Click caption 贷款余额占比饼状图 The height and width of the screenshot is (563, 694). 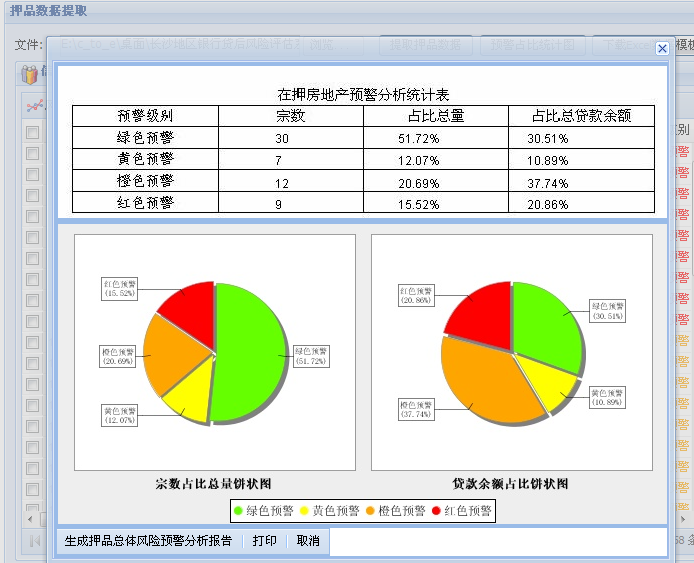pos(510,484)
